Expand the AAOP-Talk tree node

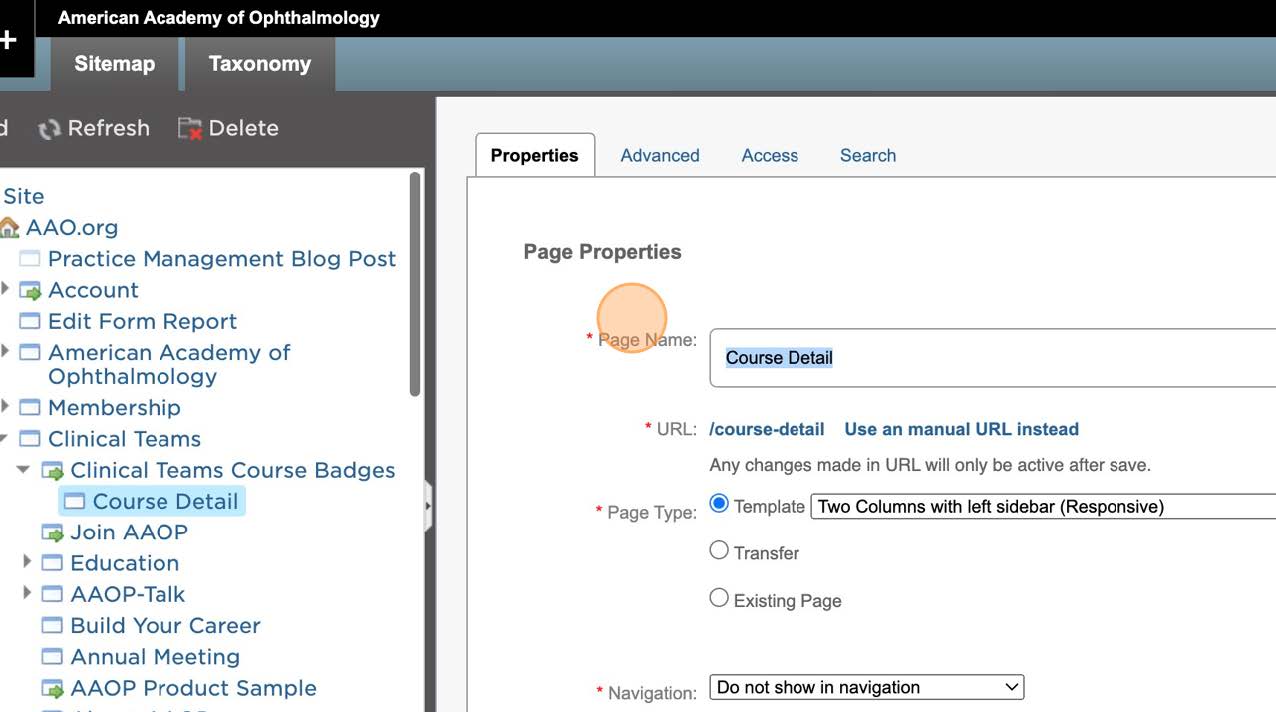pos(27,594)
